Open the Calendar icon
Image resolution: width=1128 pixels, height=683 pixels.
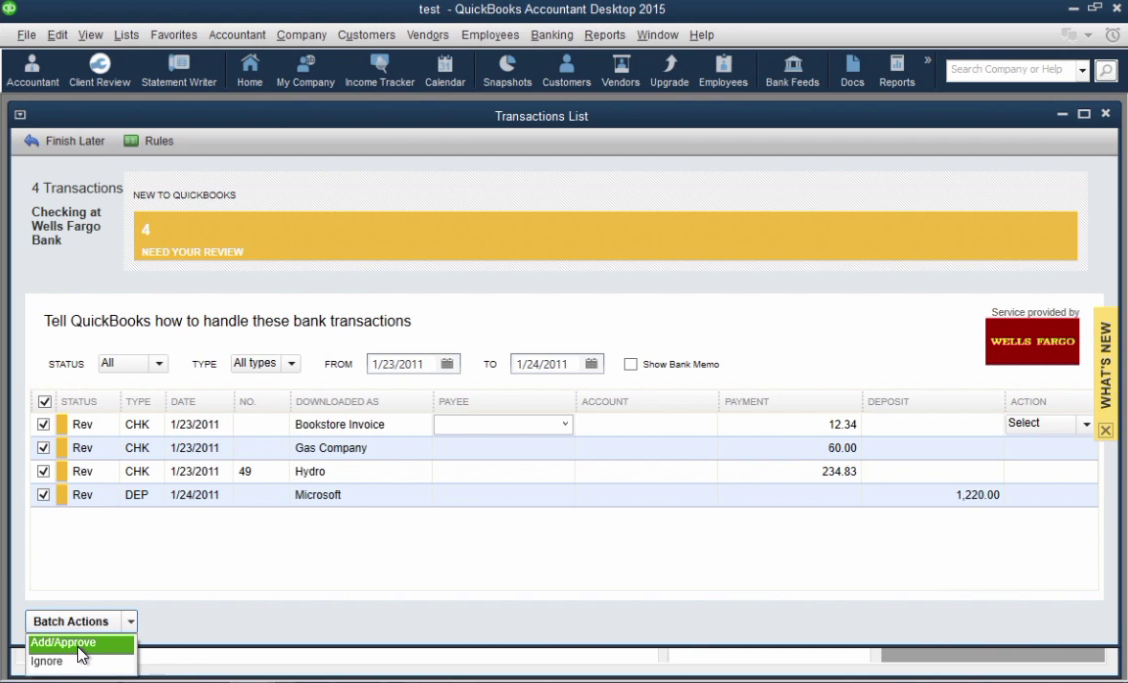(x=445, y=71)
